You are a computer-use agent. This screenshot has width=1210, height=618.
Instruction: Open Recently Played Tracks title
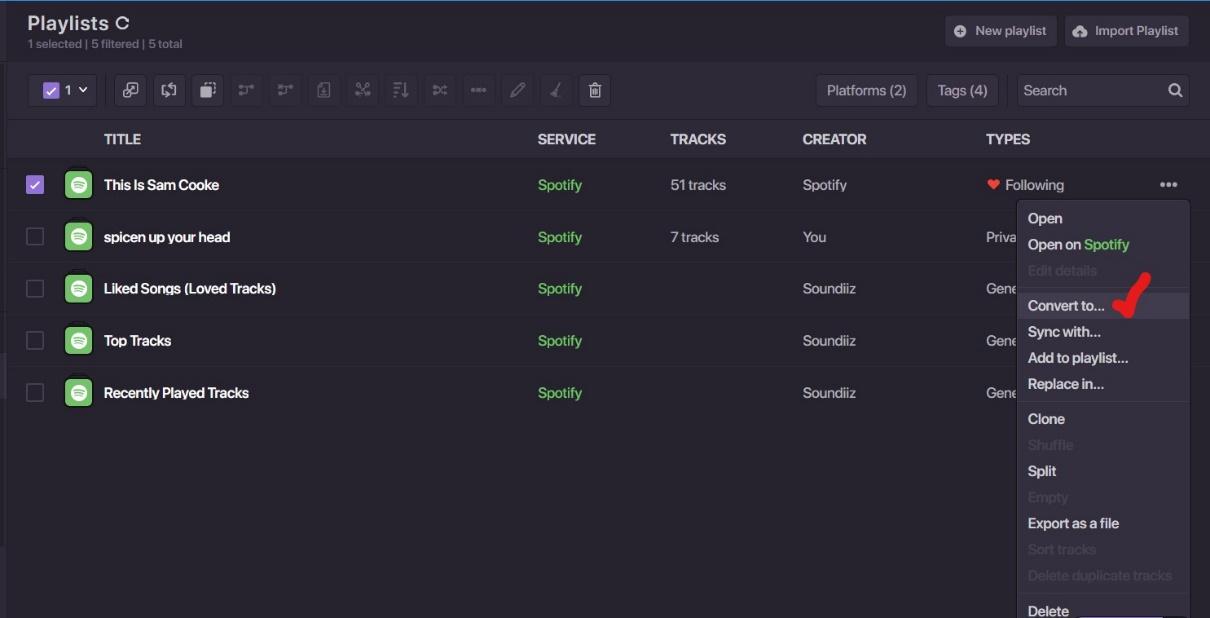[x=176, y=393]
